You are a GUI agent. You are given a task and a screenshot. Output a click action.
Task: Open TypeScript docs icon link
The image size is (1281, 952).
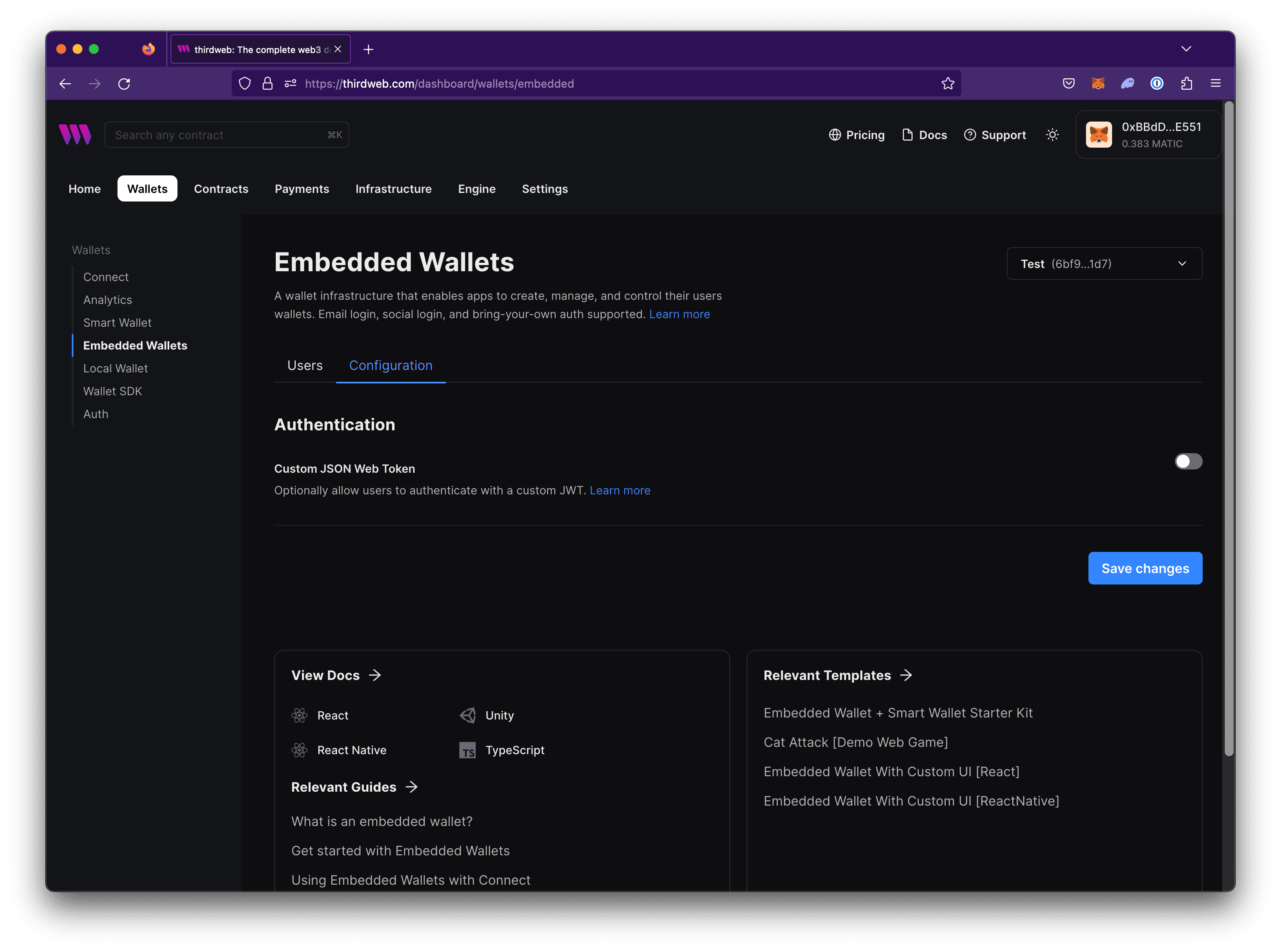coord(468,751)
